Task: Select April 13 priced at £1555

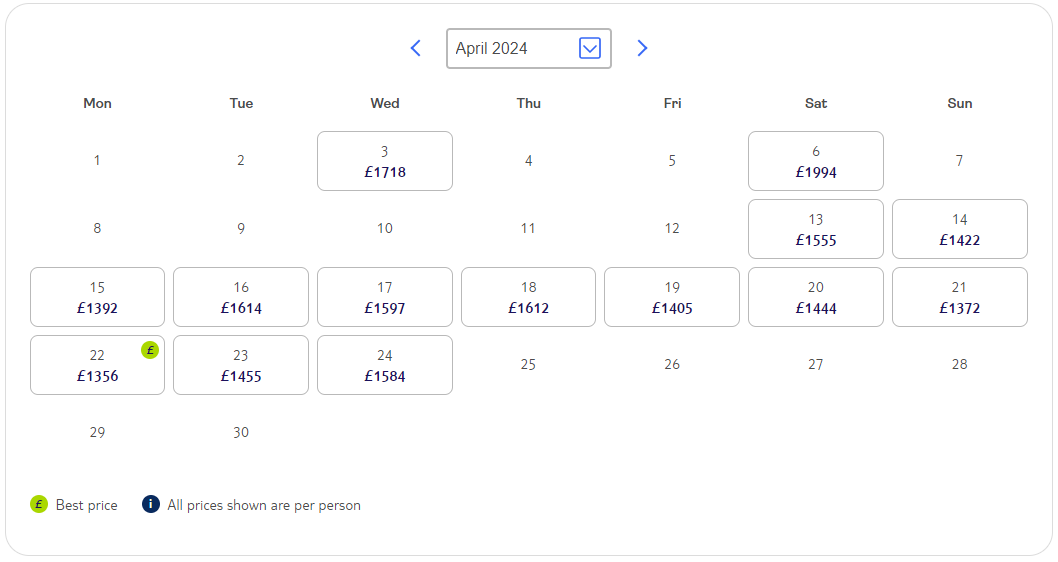Action: pyautogui.click(x=816, y=229)
